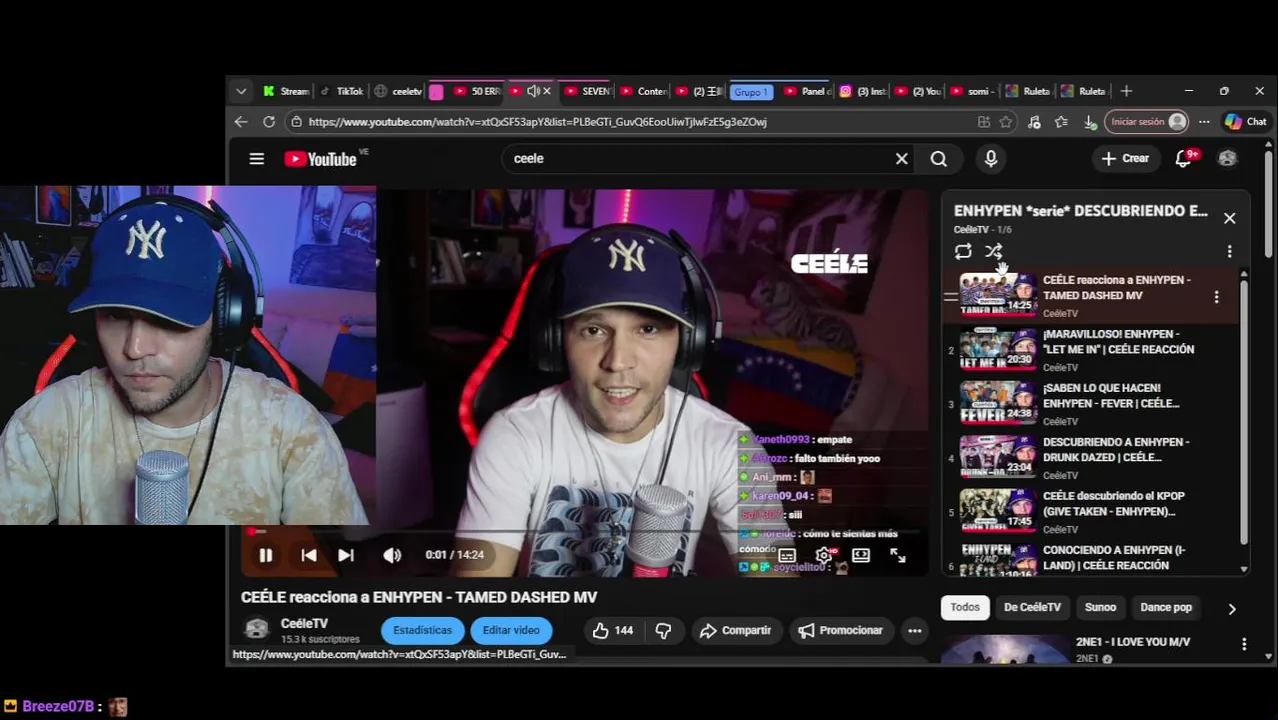Show more filter chips with arrow
Viewport: 1278px width, 720px height.
pyautogui.click(x=1232, y=608)
